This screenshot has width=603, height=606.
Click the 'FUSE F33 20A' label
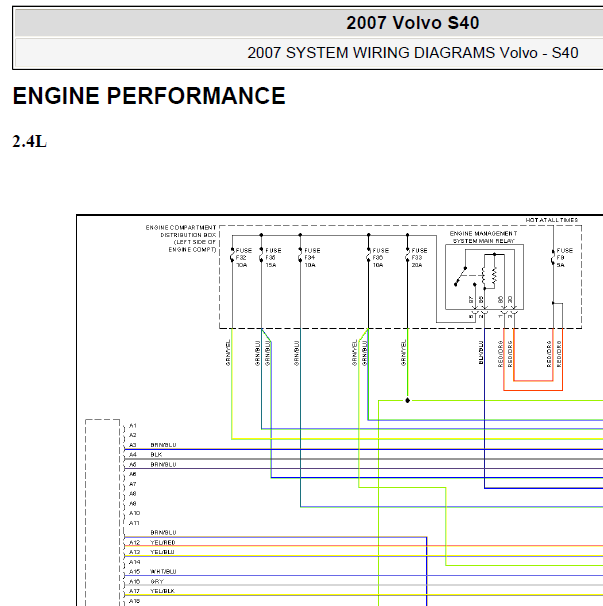(x=419, y=258)
